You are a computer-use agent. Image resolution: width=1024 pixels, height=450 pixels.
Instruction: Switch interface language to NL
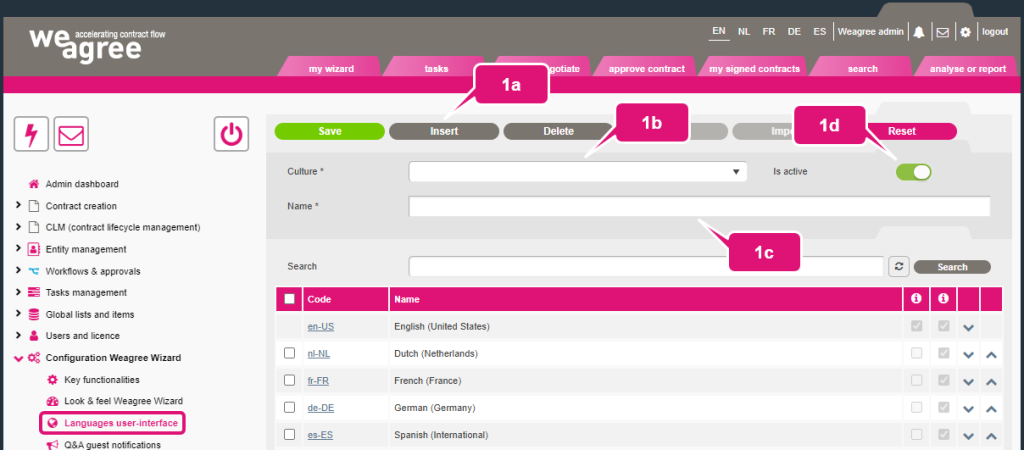point(744,31)
